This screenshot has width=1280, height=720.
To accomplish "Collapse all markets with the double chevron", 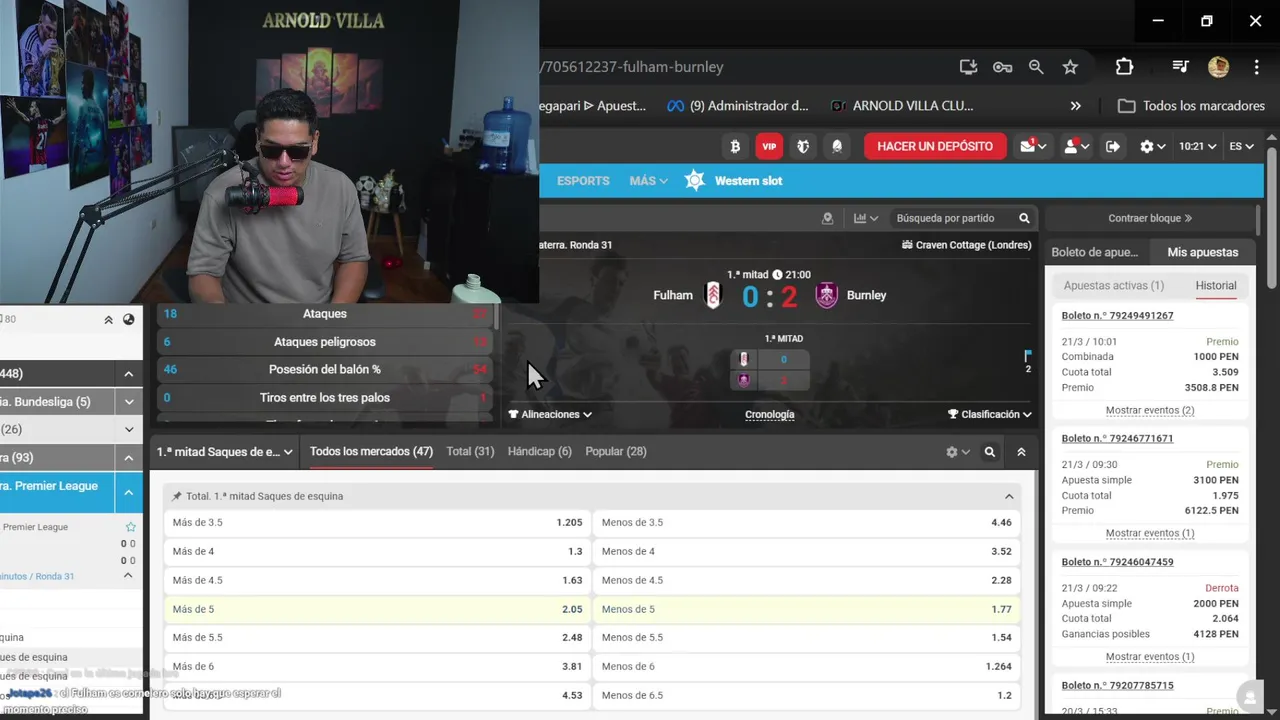I will click(x=1021, y=452).
